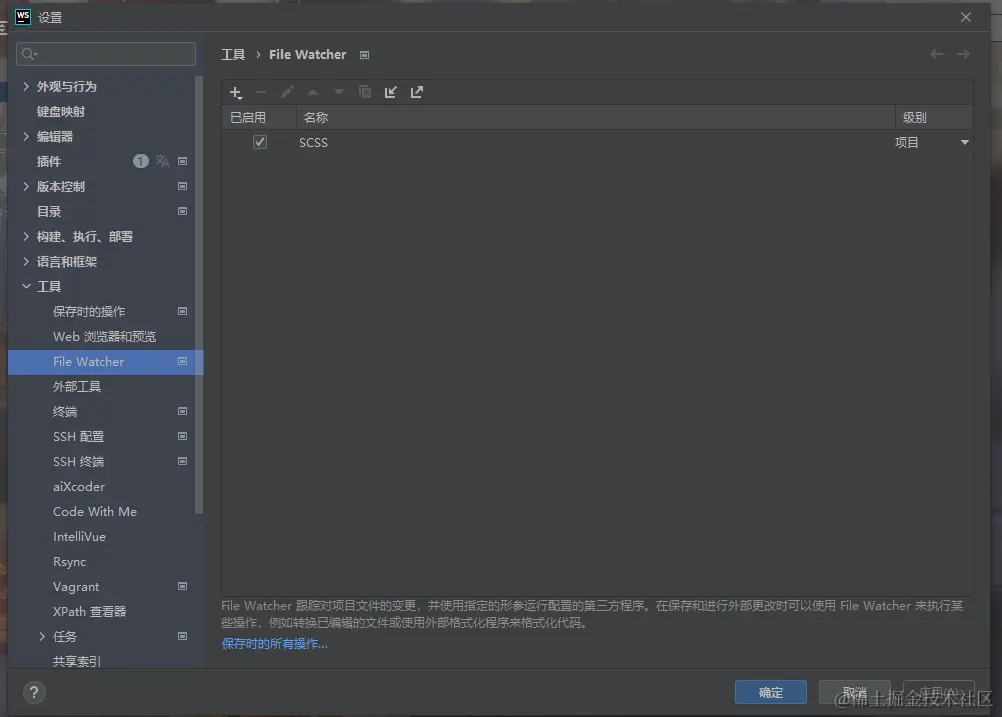
Task: Click the project icon on 任务 row
Action: (x=182, y=636)
